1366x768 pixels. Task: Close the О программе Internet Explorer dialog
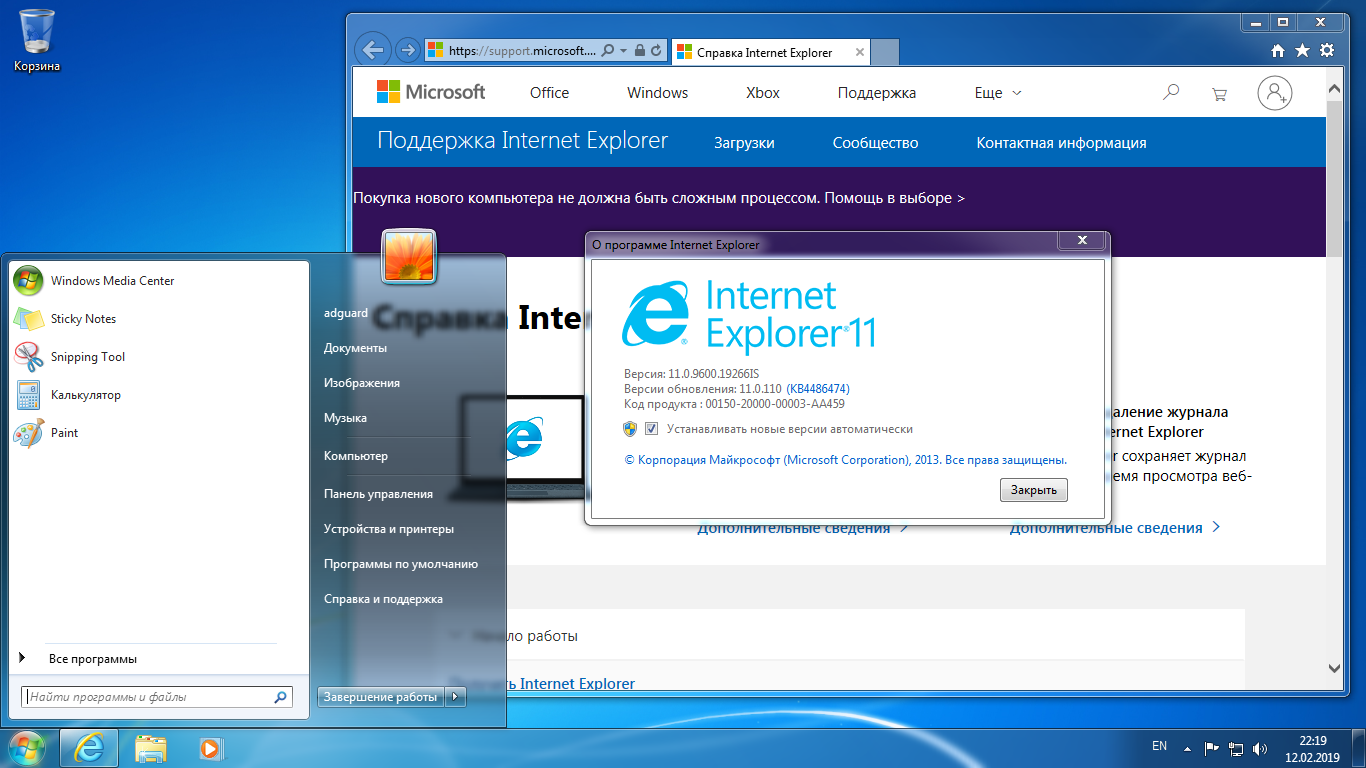(1082, 241)
